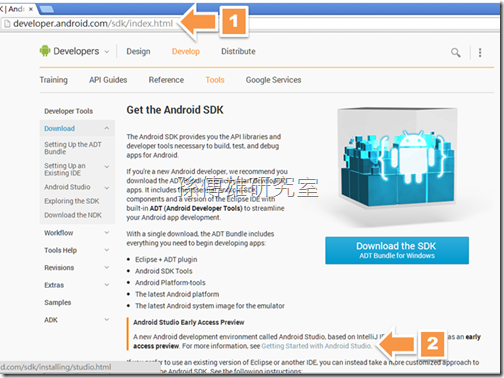Click 'Eclipse + ADT plugin' list item
The height and width of the screenshot is (378, 504).
pos(166,259)
